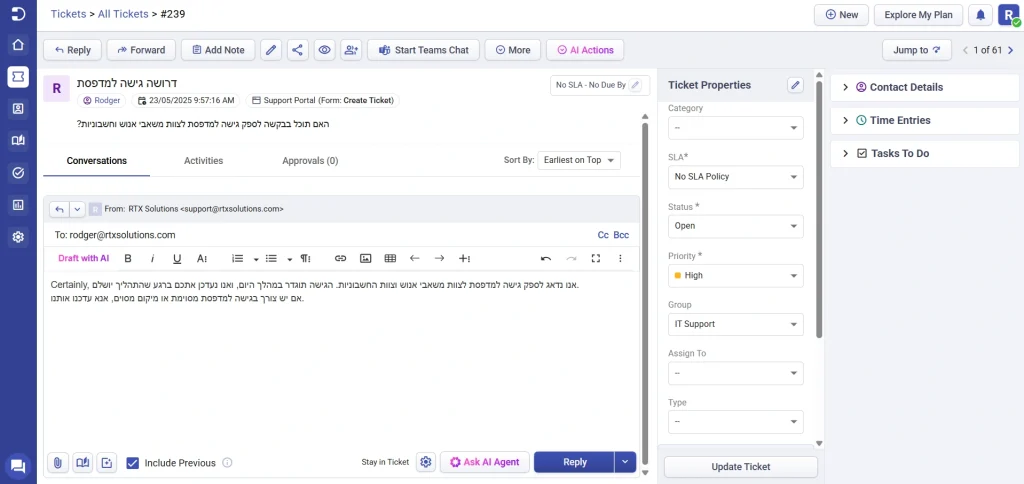Click the Start Teams Chat button

coord(423,50)
